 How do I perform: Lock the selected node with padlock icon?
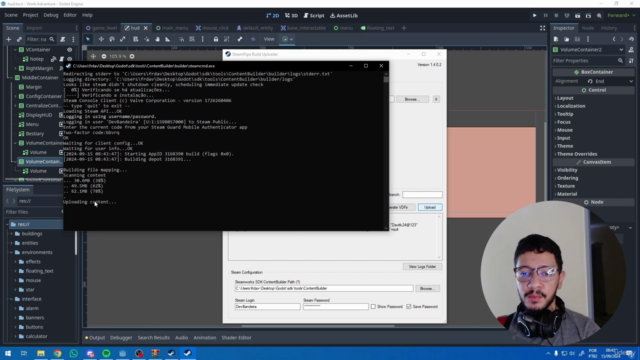click(x=216, y=39)
